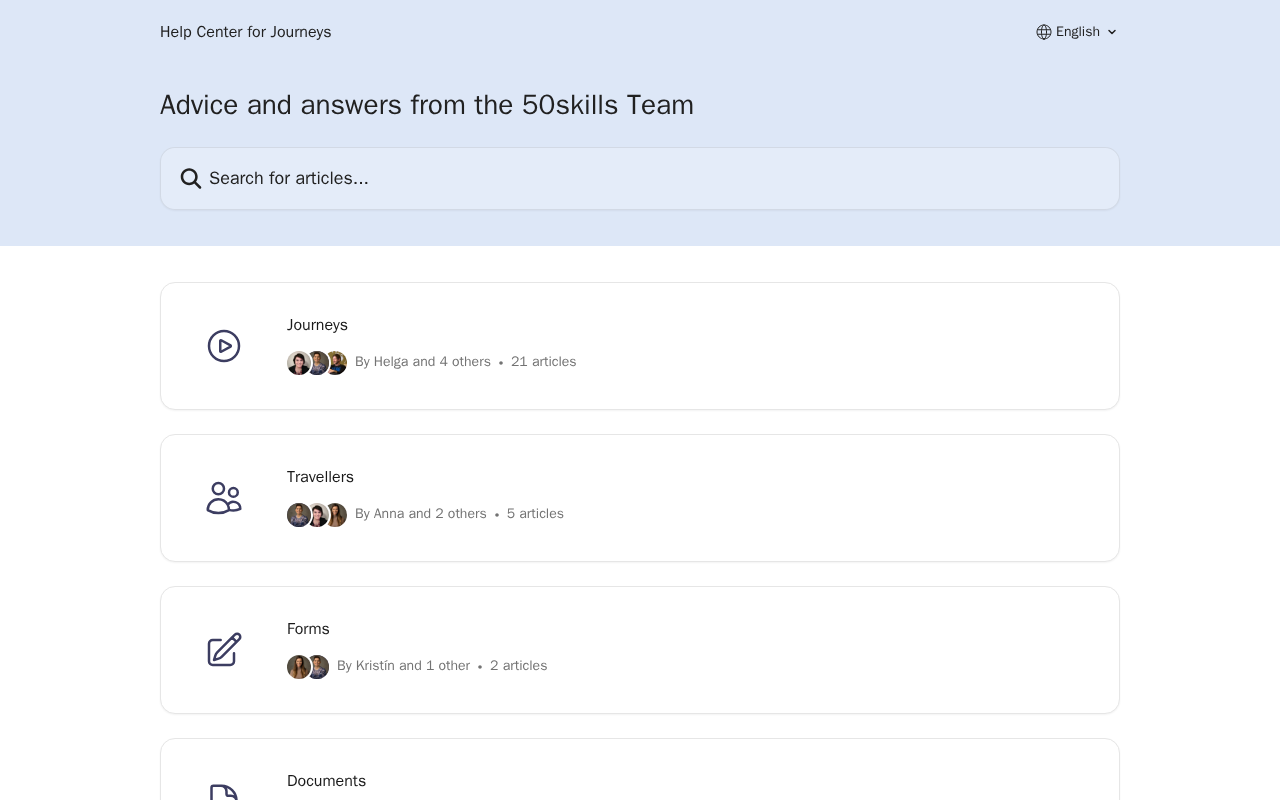Click first author avatar under Forms
The width and height of the screenshot is (1280, 800).
click(298, 667)
